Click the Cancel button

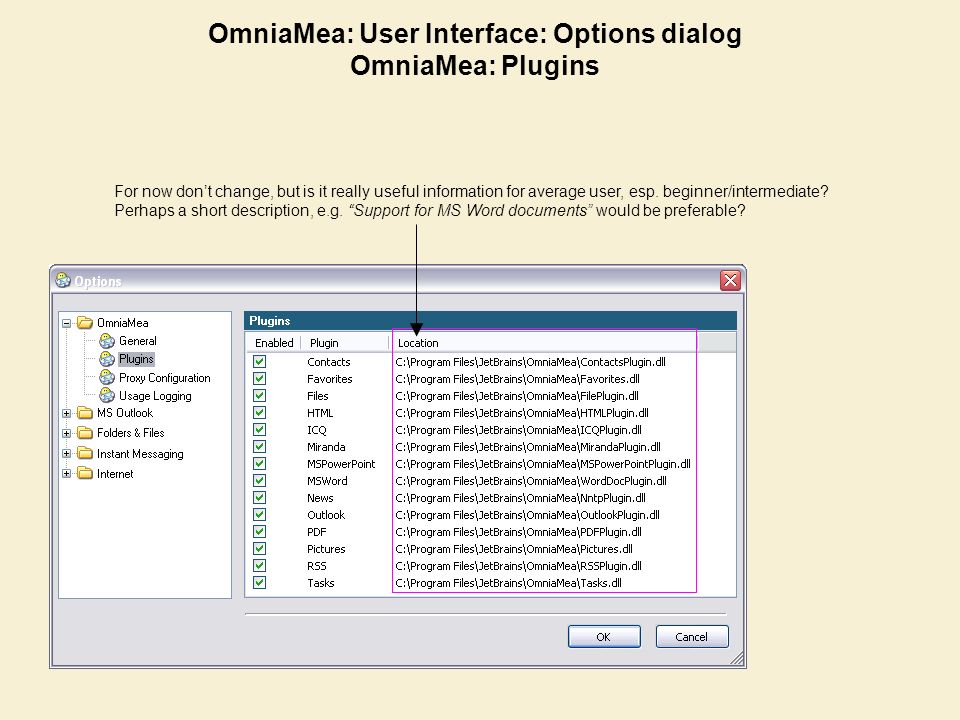coord(692,637)
